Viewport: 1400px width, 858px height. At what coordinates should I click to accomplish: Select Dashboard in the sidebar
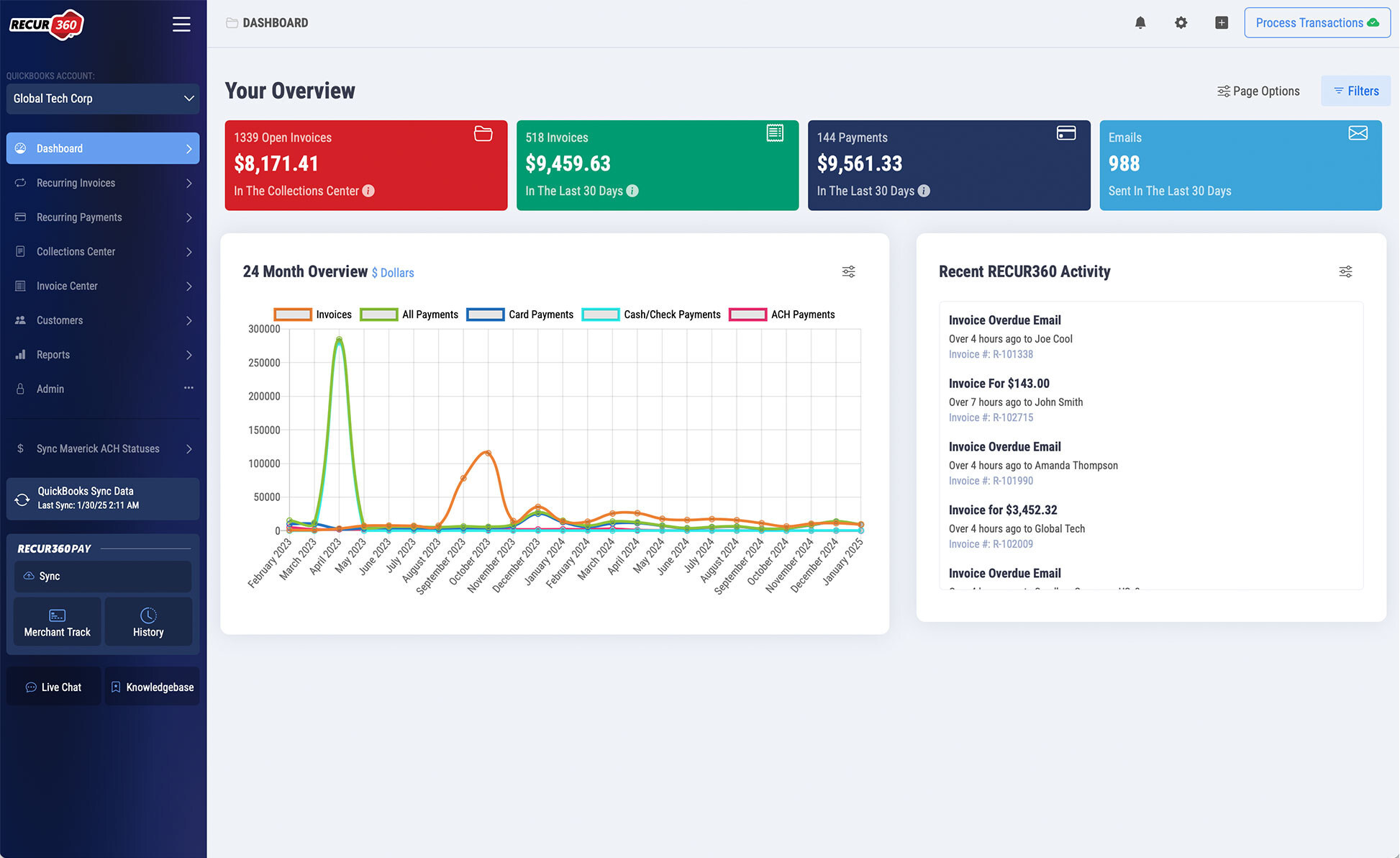[103, 148]
